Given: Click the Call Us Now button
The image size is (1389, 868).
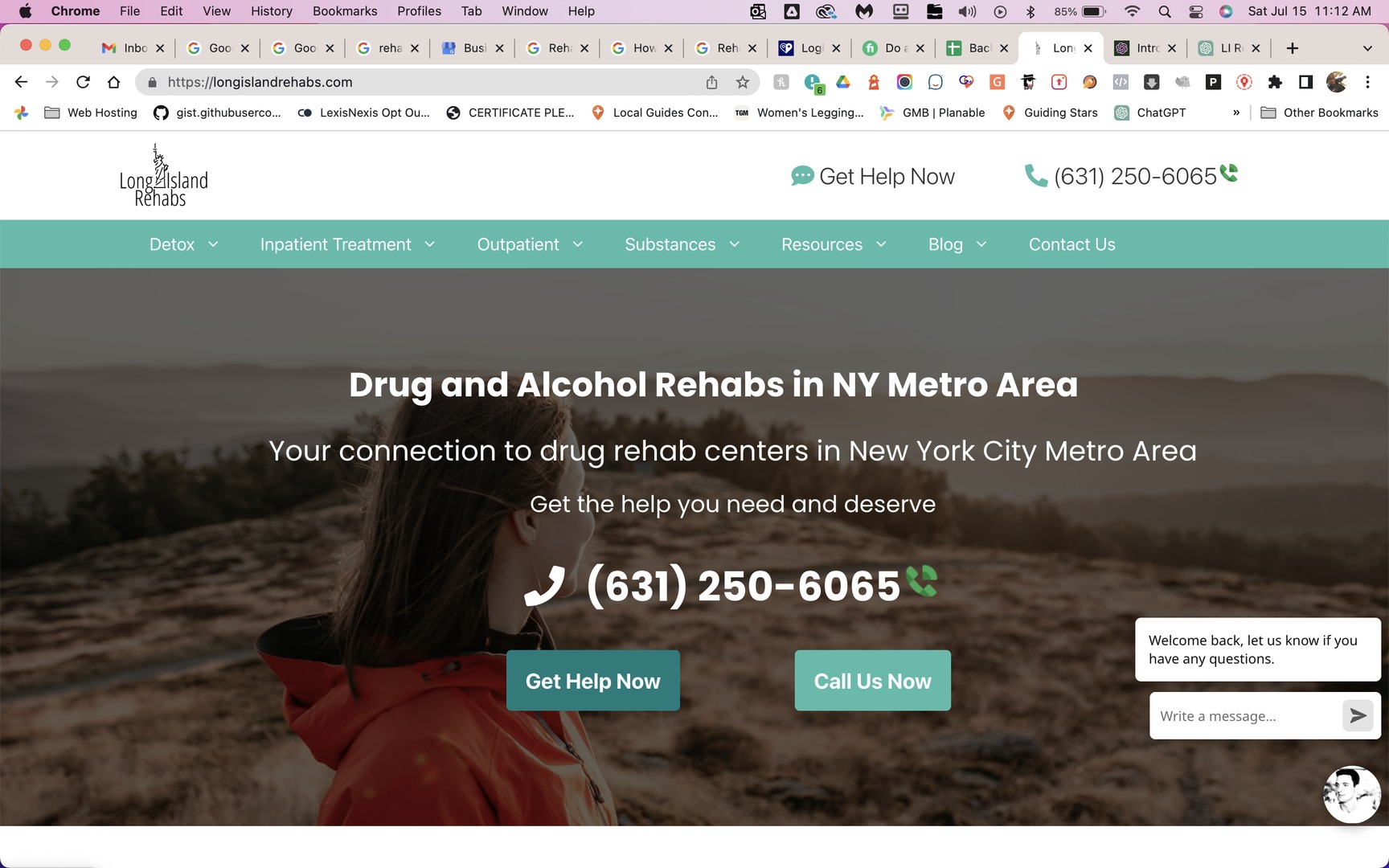Looking at the screenshot, I should click(x=873, y=681).
